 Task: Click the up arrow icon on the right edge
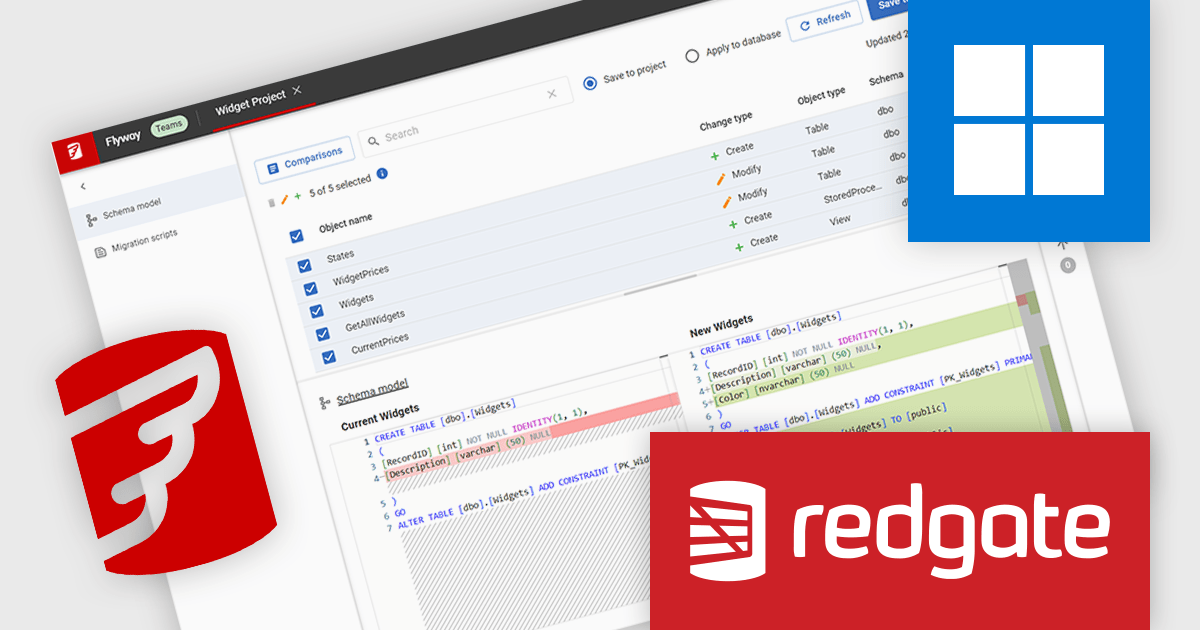coord(1062,244)
